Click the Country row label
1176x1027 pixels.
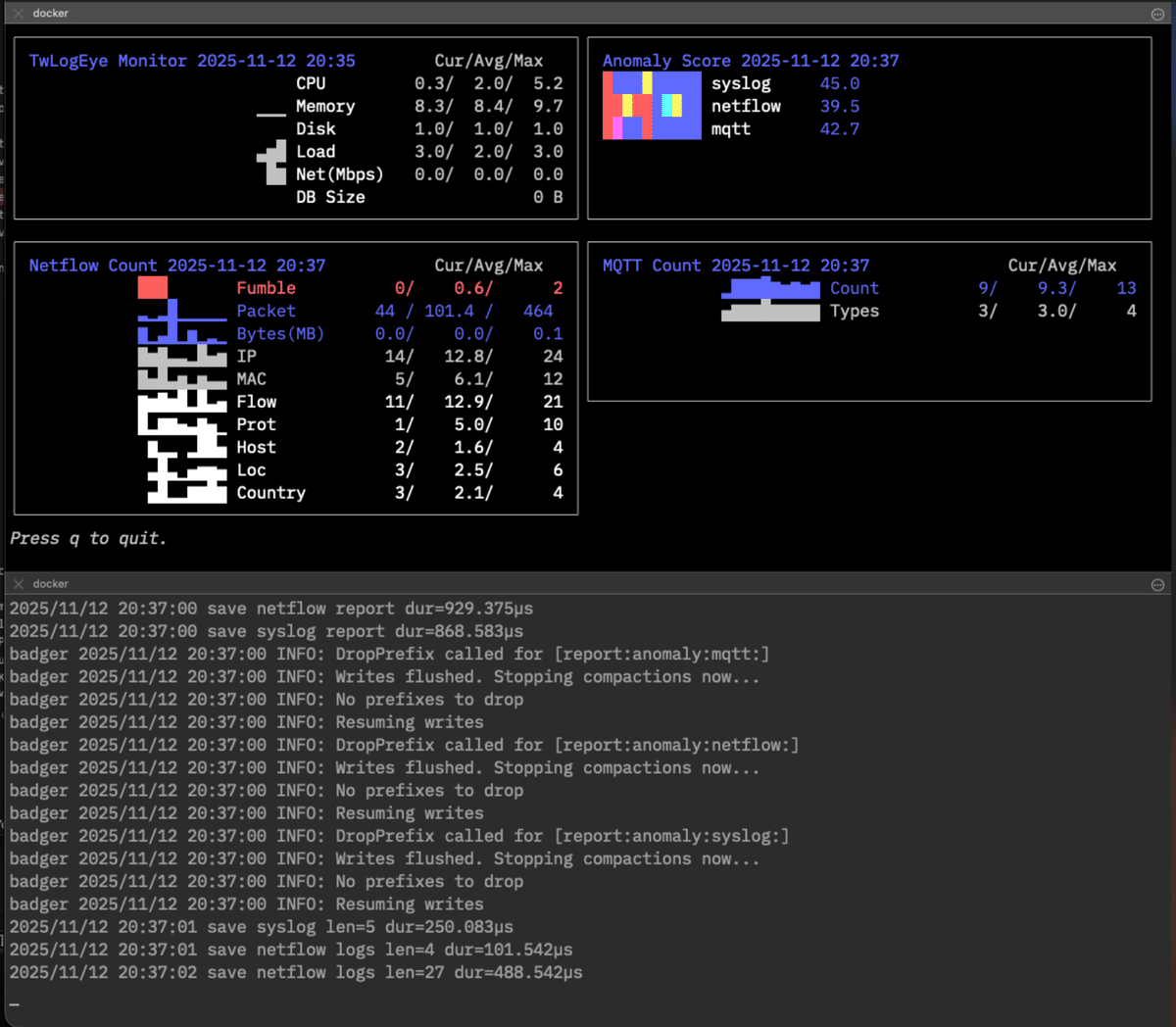coord(270,493)
